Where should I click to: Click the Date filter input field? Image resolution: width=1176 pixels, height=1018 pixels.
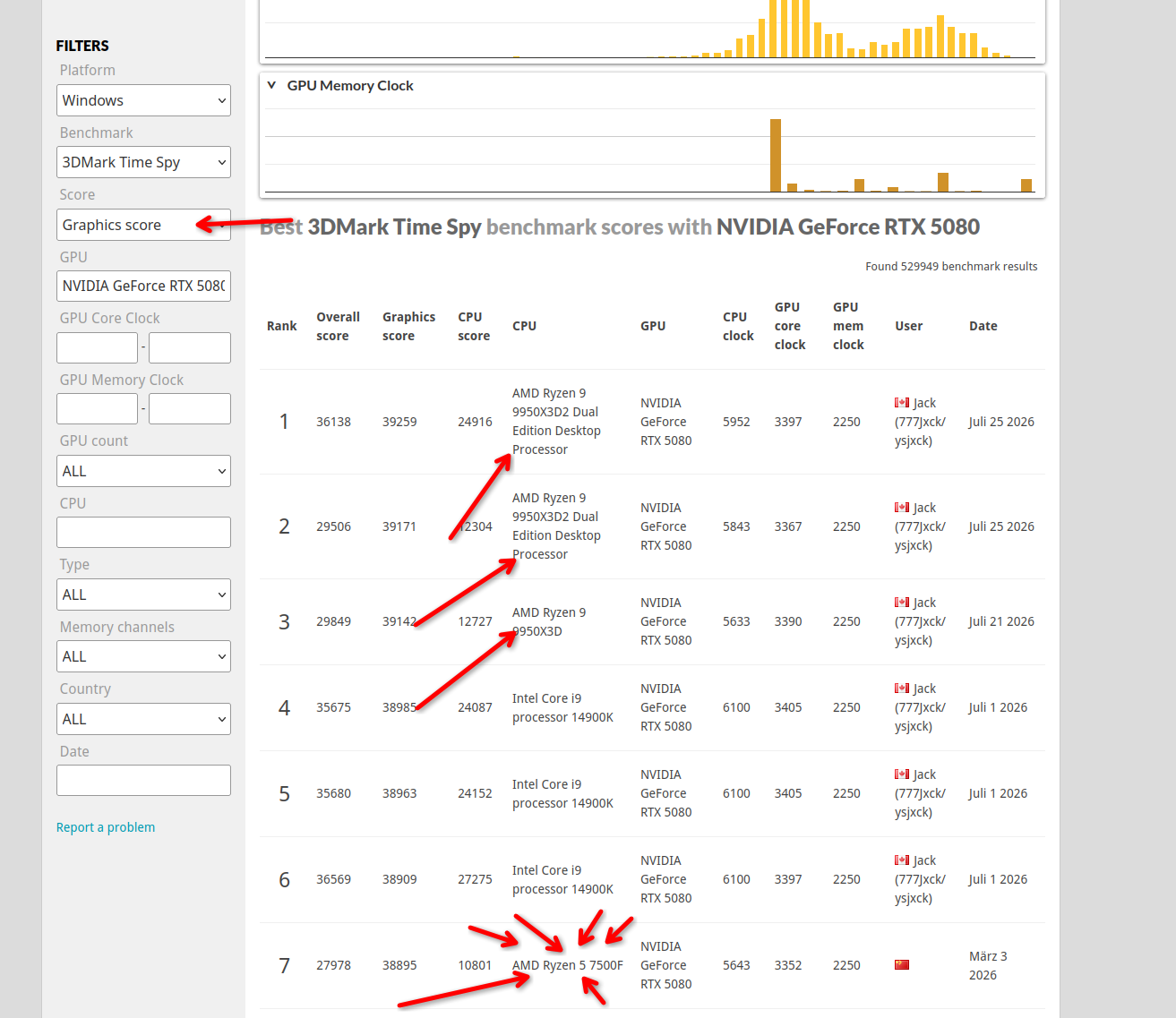(x=143, y=780)
